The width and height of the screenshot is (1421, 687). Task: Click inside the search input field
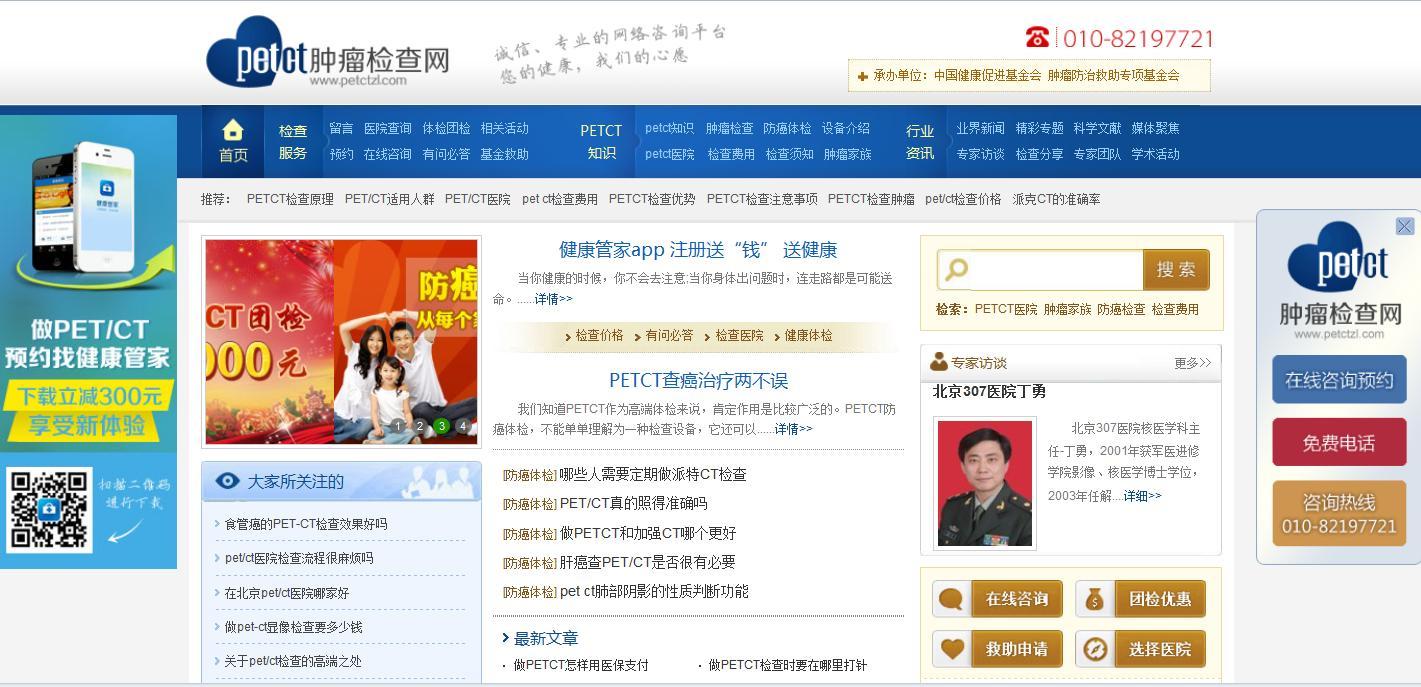point(1055,270)
